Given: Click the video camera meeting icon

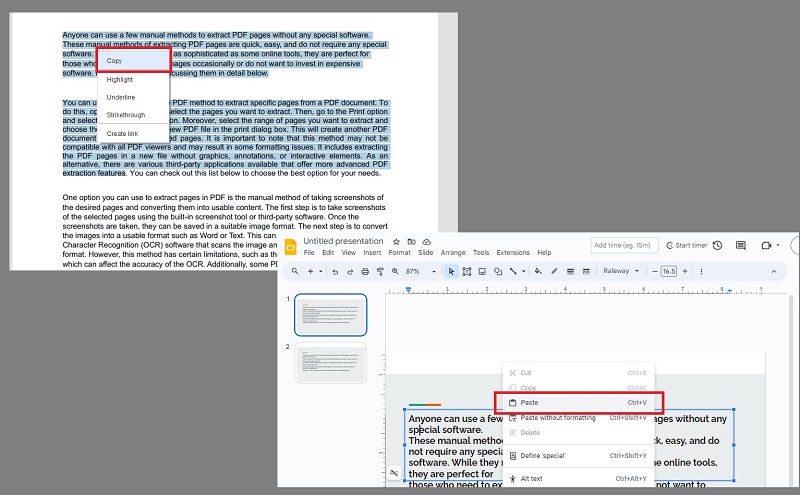Looking at the screenshot, I should tap(766, 245).
